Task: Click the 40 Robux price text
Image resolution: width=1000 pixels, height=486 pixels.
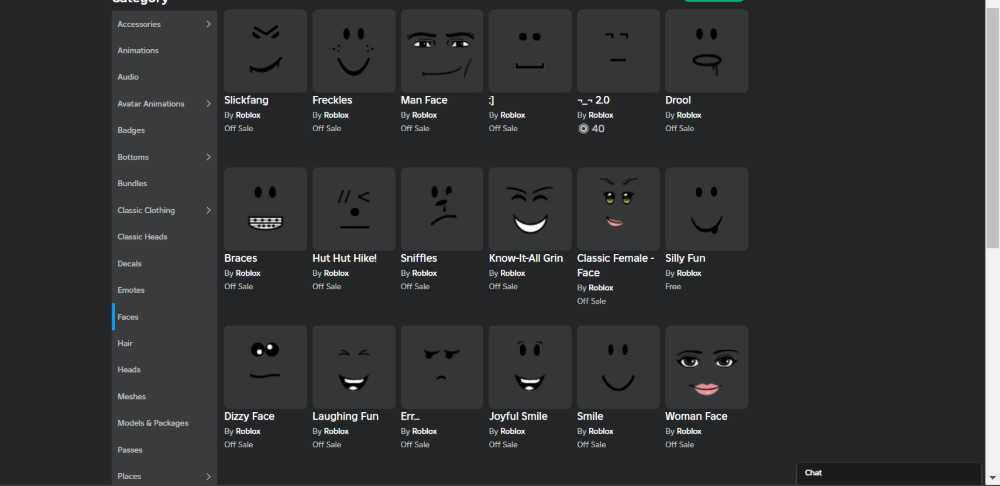Action: pos(598,129)
